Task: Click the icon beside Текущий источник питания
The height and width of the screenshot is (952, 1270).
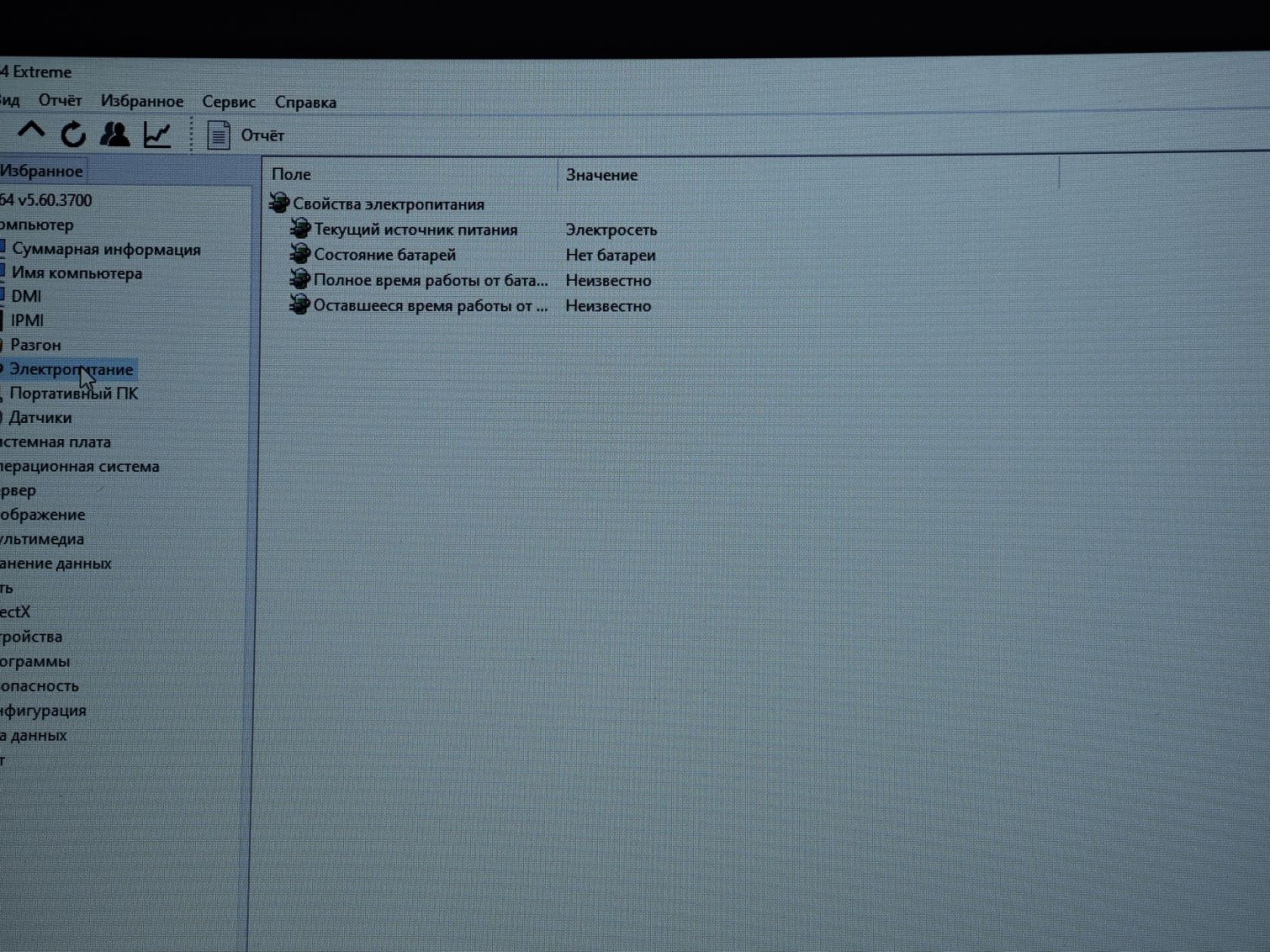Action: coord(300,229)
